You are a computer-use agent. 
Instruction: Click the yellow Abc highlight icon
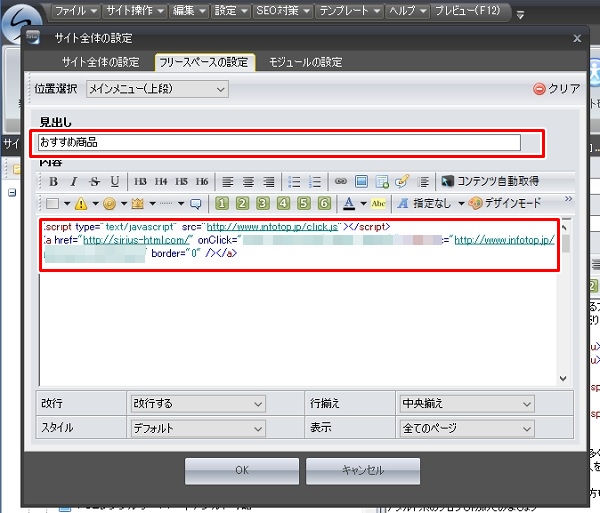click(x=378, y=204)
